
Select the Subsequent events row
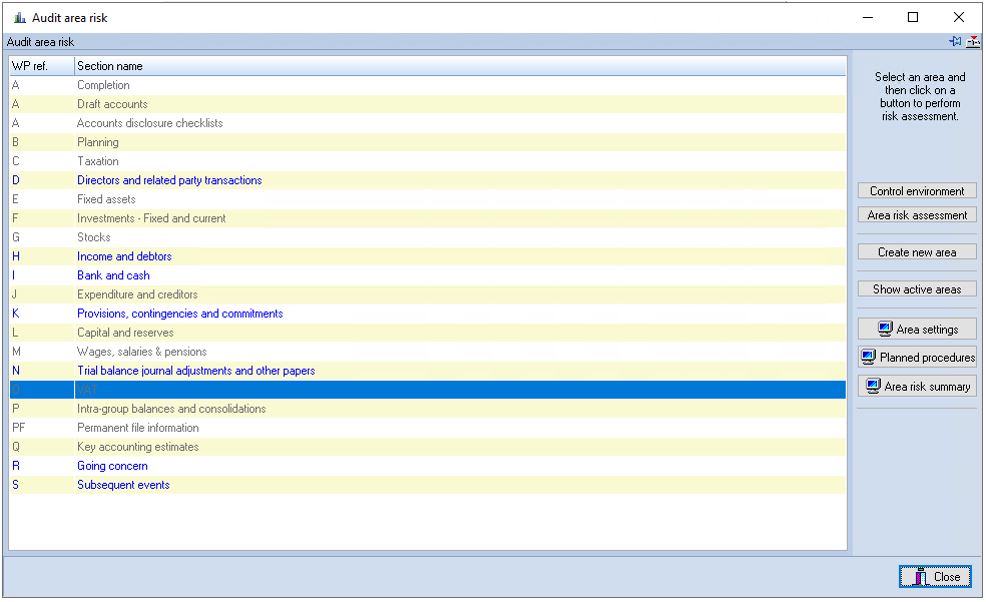tap(428, 485)
